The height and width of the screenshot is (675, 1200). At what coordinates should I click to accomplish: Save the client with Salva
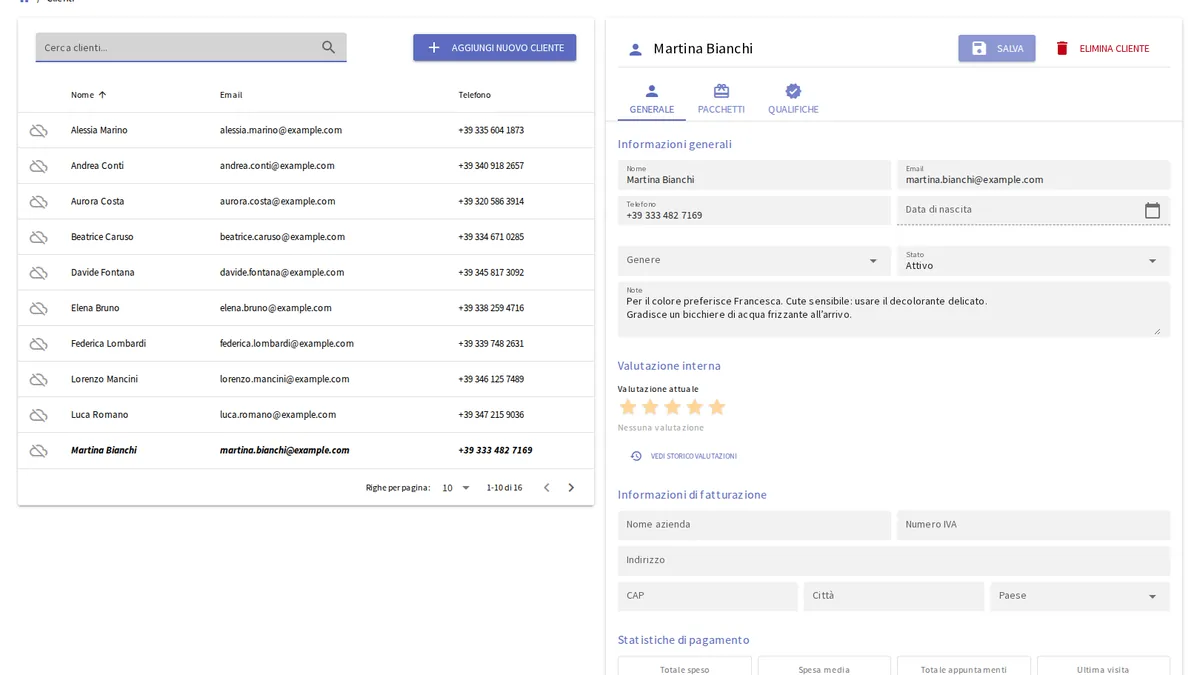(997, 48)
